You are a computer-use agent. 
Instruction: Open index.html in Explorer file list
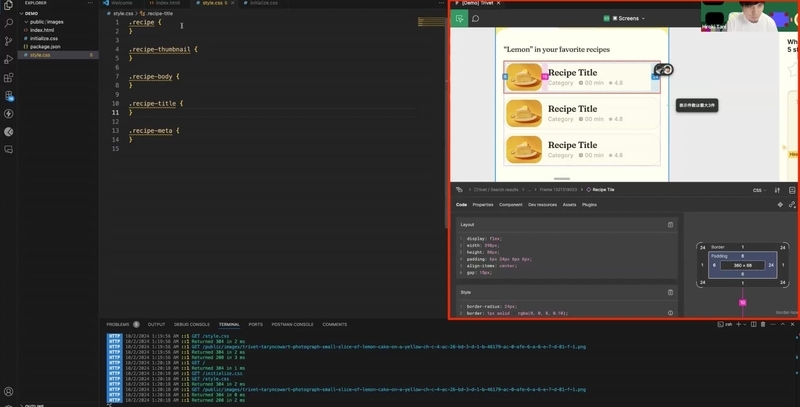42,30
